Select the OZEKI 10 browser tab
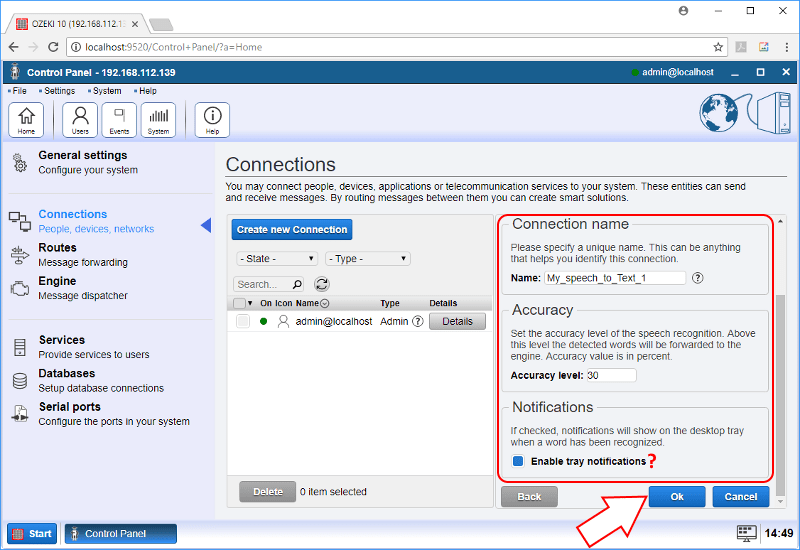Viewport: 800px width, 550px height. pos(77,24)
